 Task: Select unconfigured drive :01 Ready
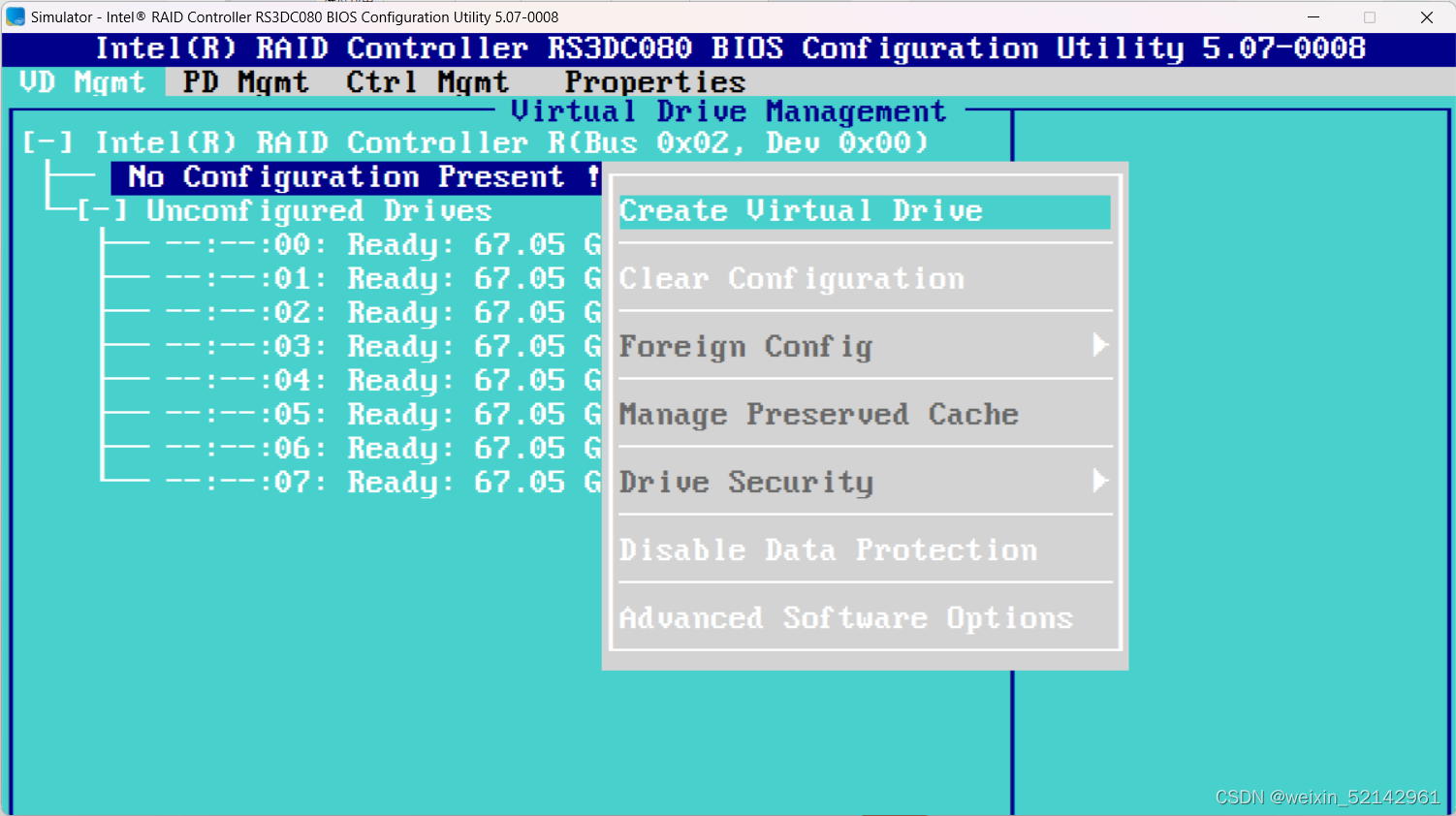click(383, 279)
